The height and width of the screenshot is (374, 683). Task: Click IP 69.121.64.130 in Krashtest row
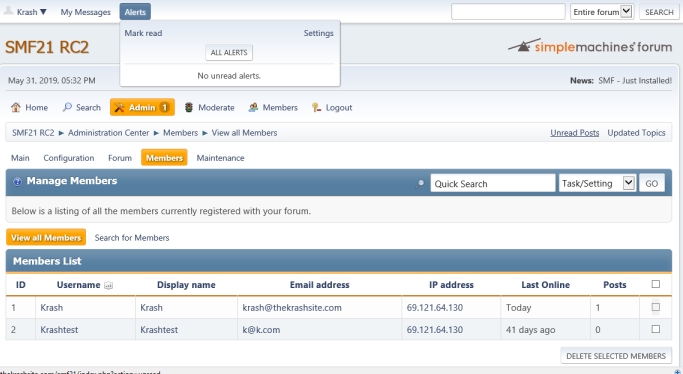pyautogui.click(x=435, y=330)
